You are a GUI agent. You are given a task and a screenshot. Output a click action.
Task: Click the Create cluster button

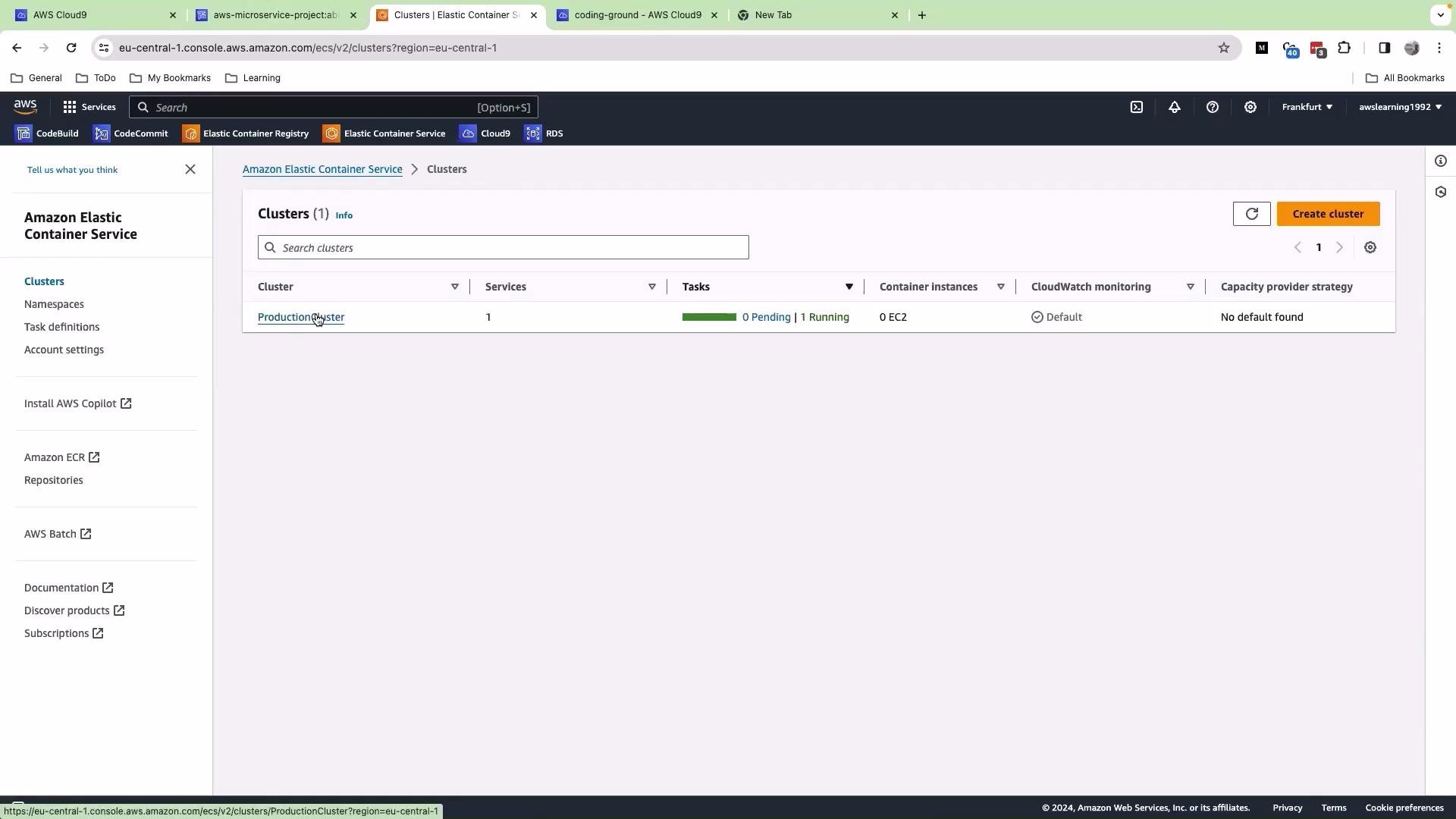[1328, 214]
